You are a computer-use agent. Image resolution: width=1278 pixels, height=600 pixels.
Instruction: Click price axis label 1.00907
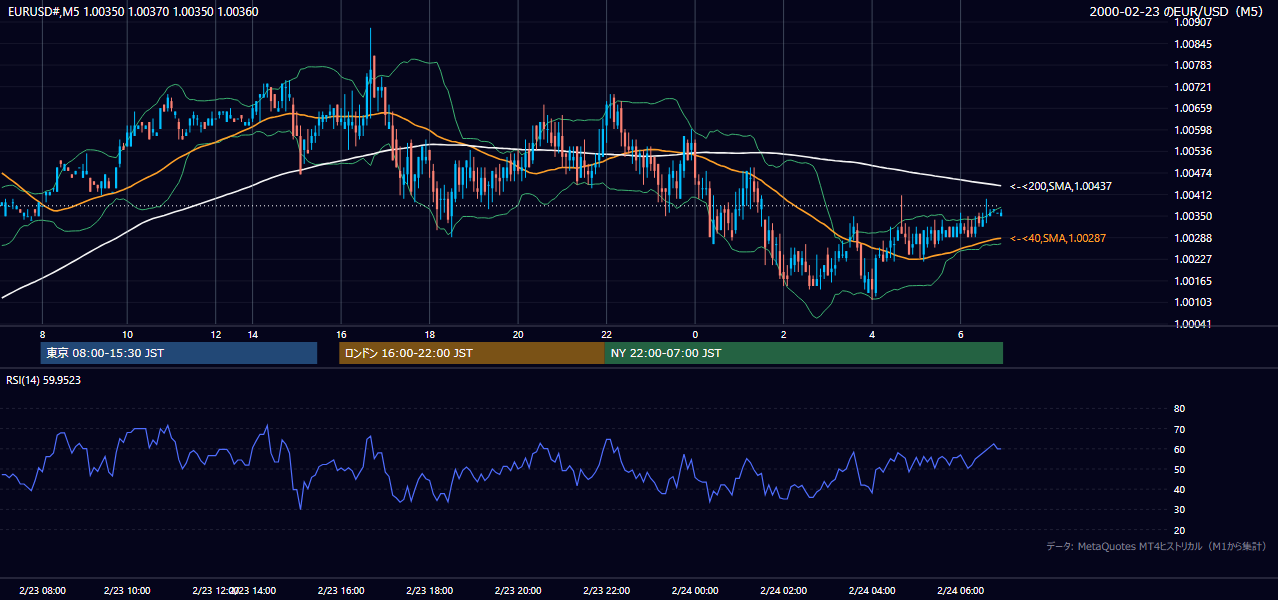1193,23
